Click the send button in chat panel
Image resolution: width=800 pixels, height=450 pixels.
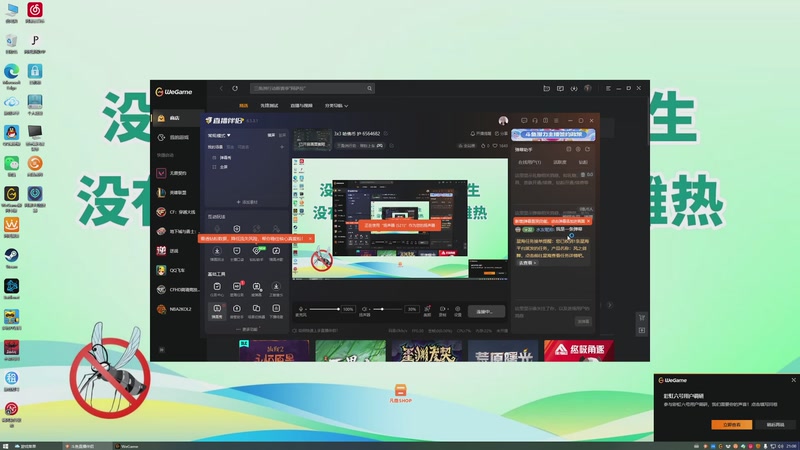click(583, 321)
